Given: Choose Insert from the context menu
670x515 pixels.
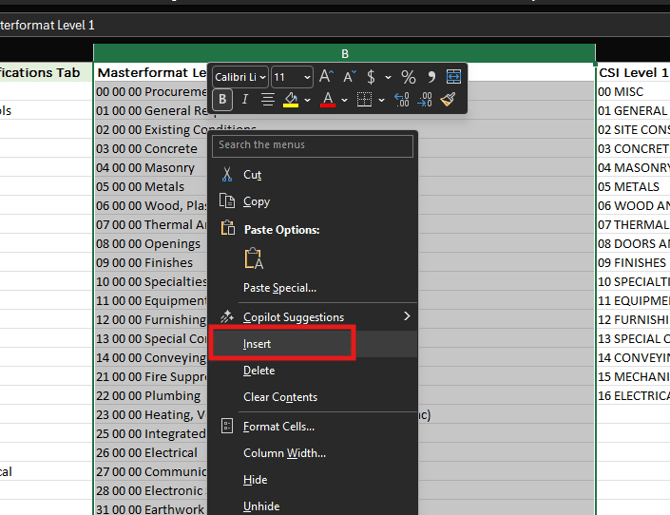Looking at the screenshot, I should pyautogui.click(x=257, y=344).
